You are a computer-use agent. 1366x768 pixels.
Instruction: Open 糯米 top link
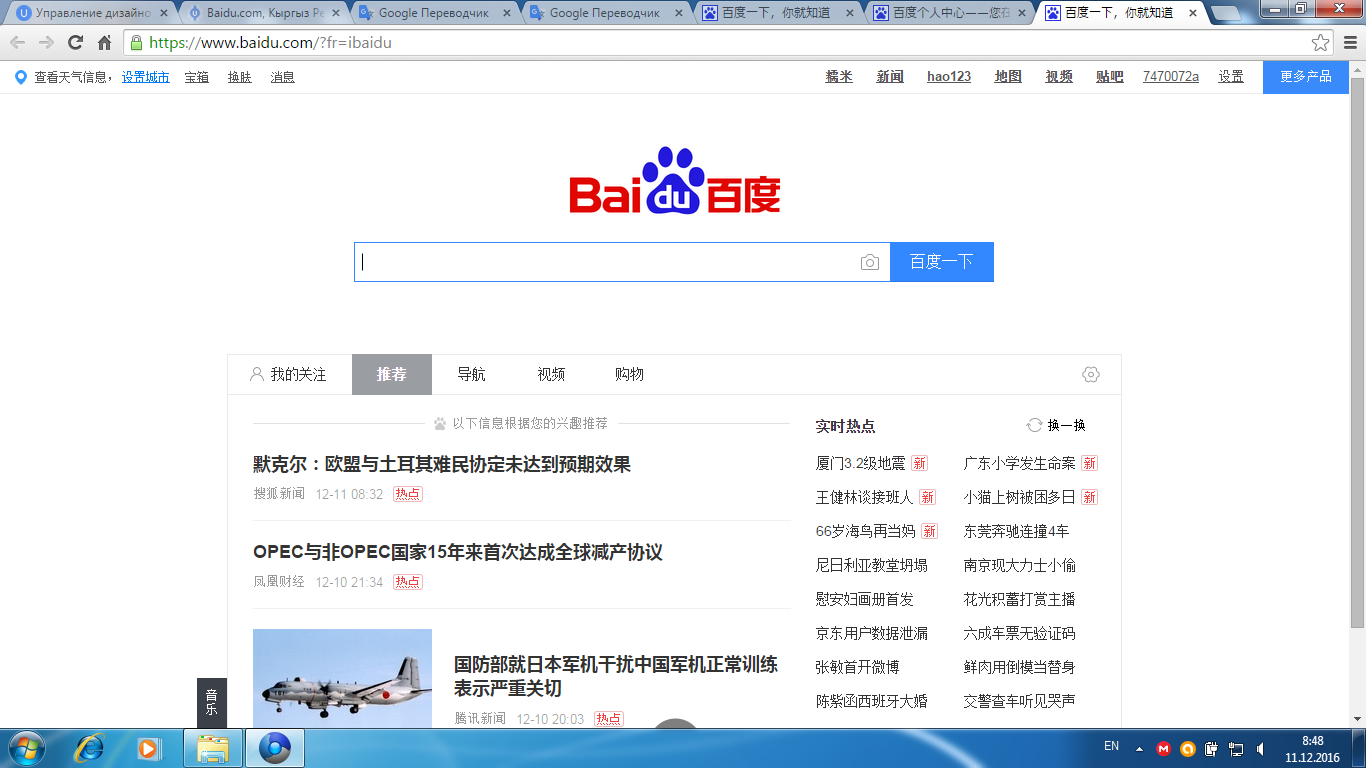[839, 77]
